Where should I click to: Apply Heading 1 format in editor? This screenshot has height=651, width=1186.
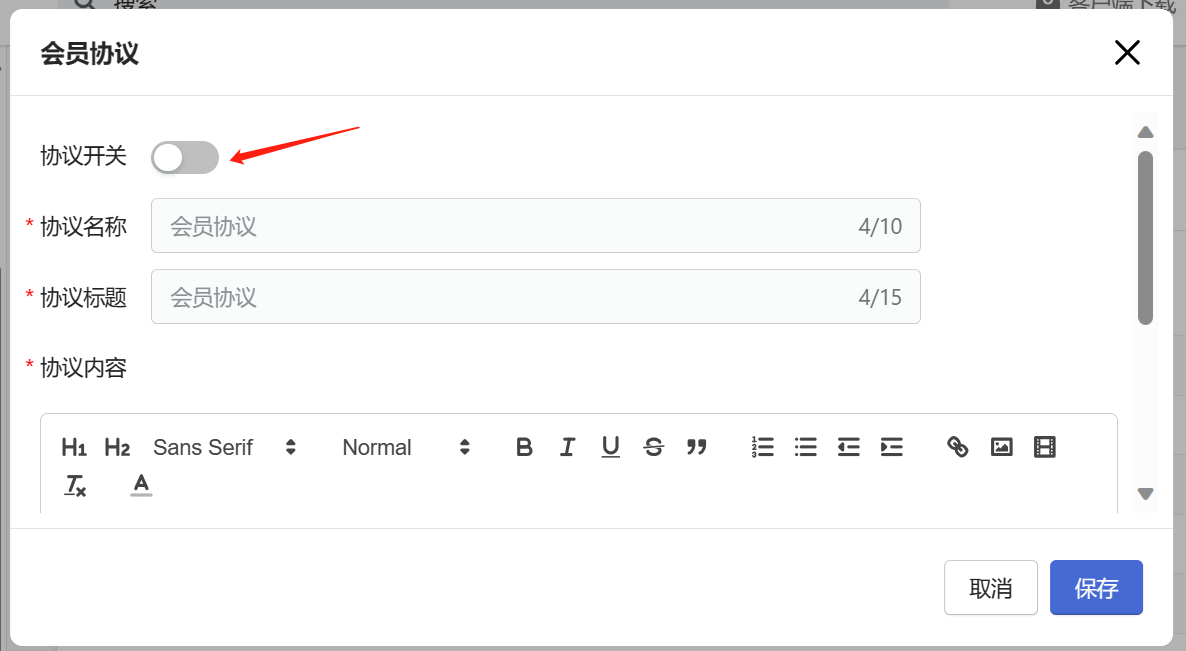coord(73,448)
